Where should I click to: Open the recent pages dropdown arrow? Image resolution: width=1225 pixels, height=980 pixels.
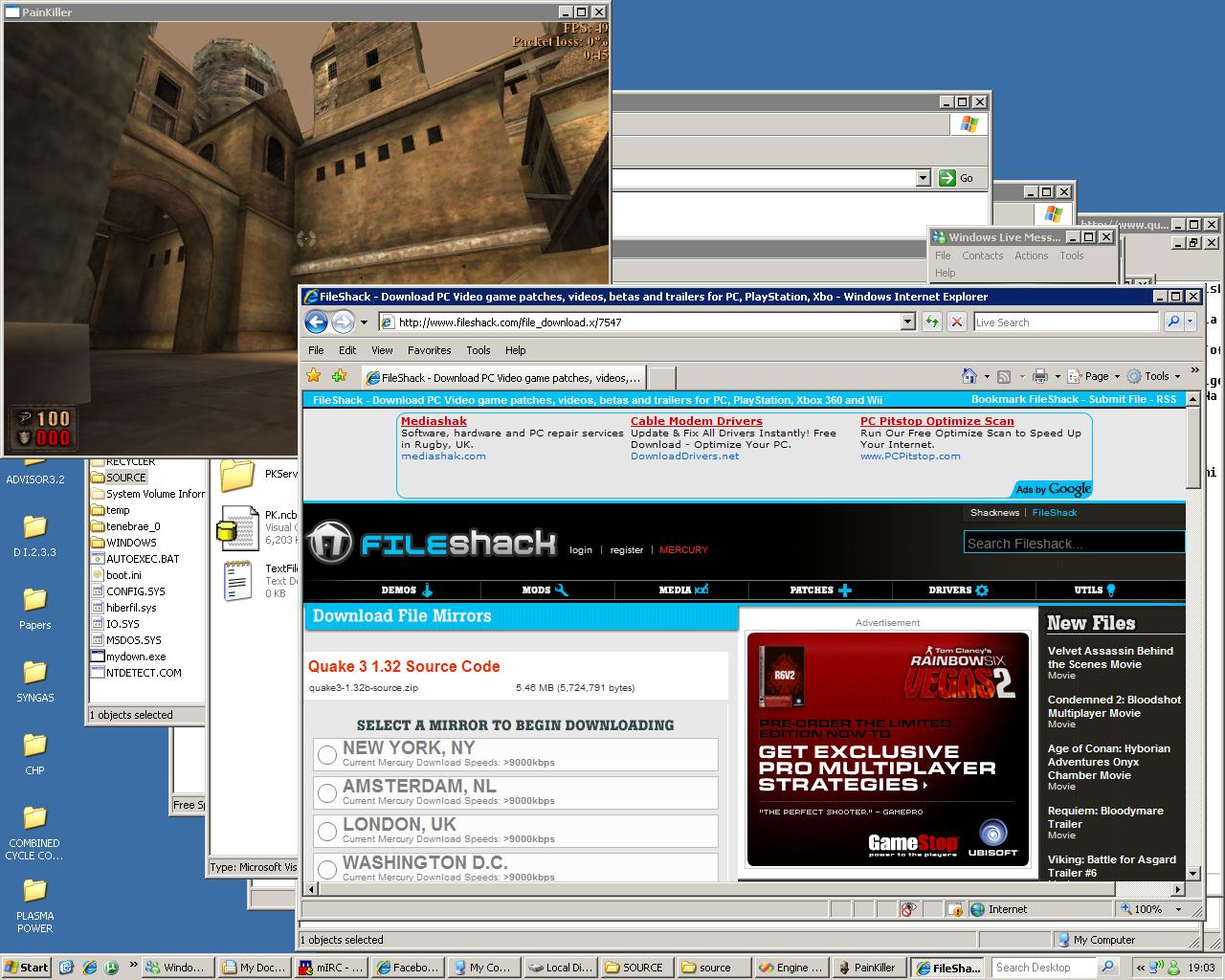[x=364, y=323]
